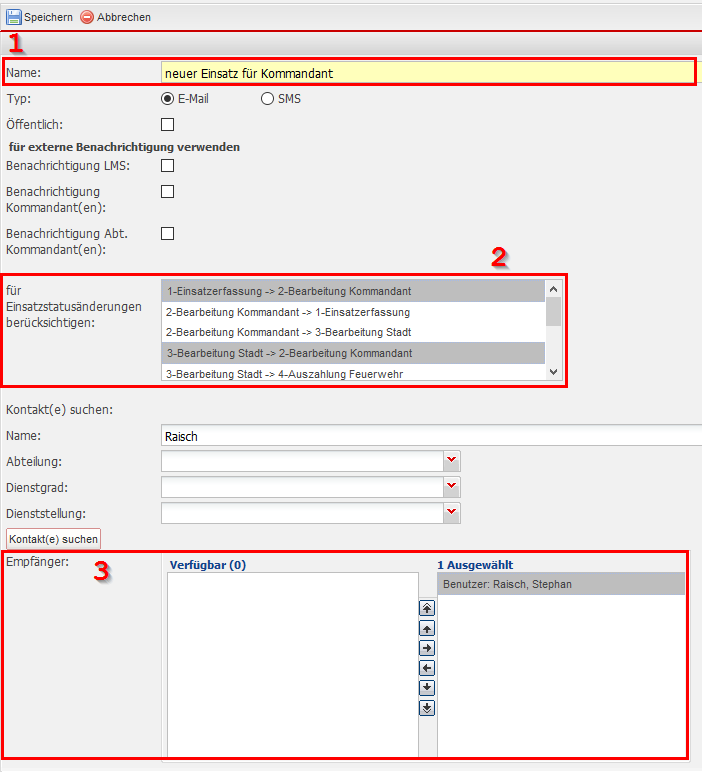Click the red Abbrechen cancel icon
This screenshot has width=702, height=772.
click(87, 17)
